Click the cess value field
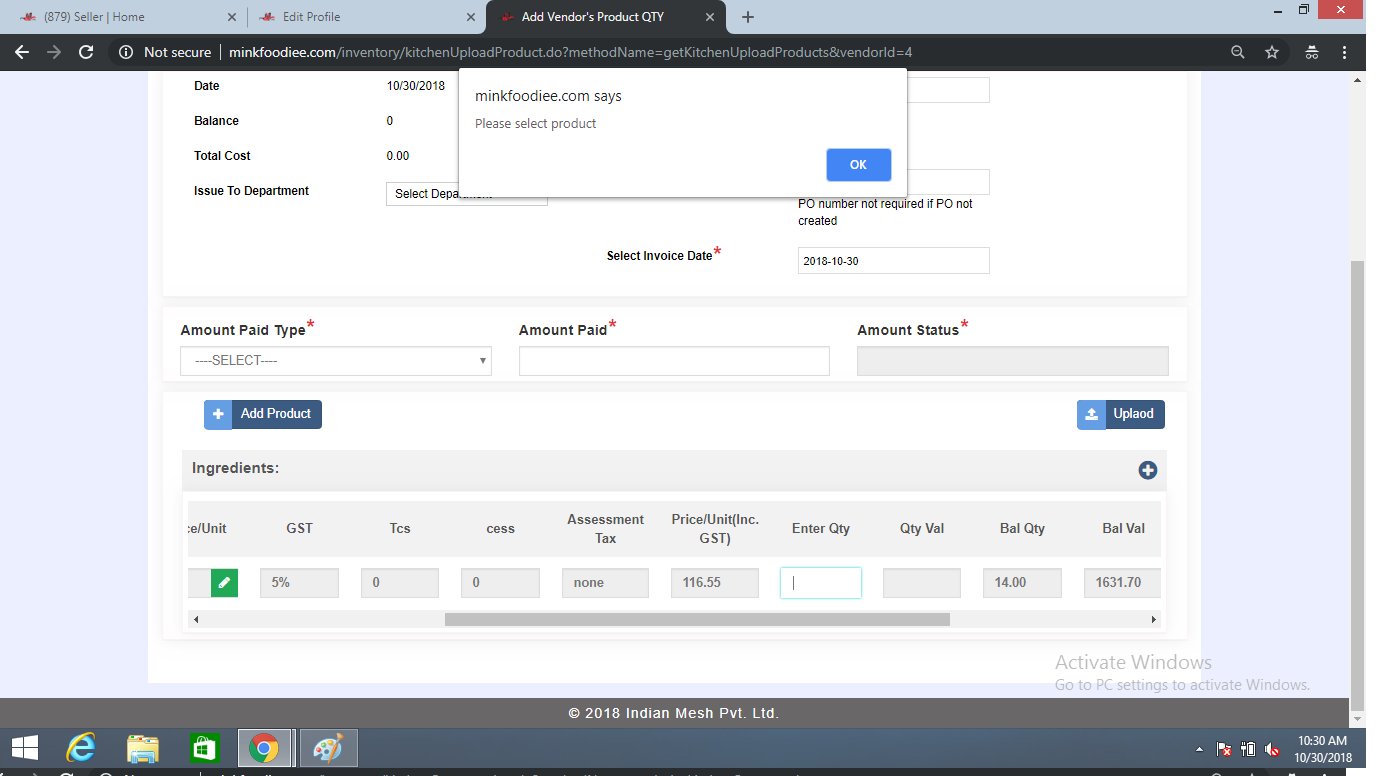 click(x=500, y=583)
